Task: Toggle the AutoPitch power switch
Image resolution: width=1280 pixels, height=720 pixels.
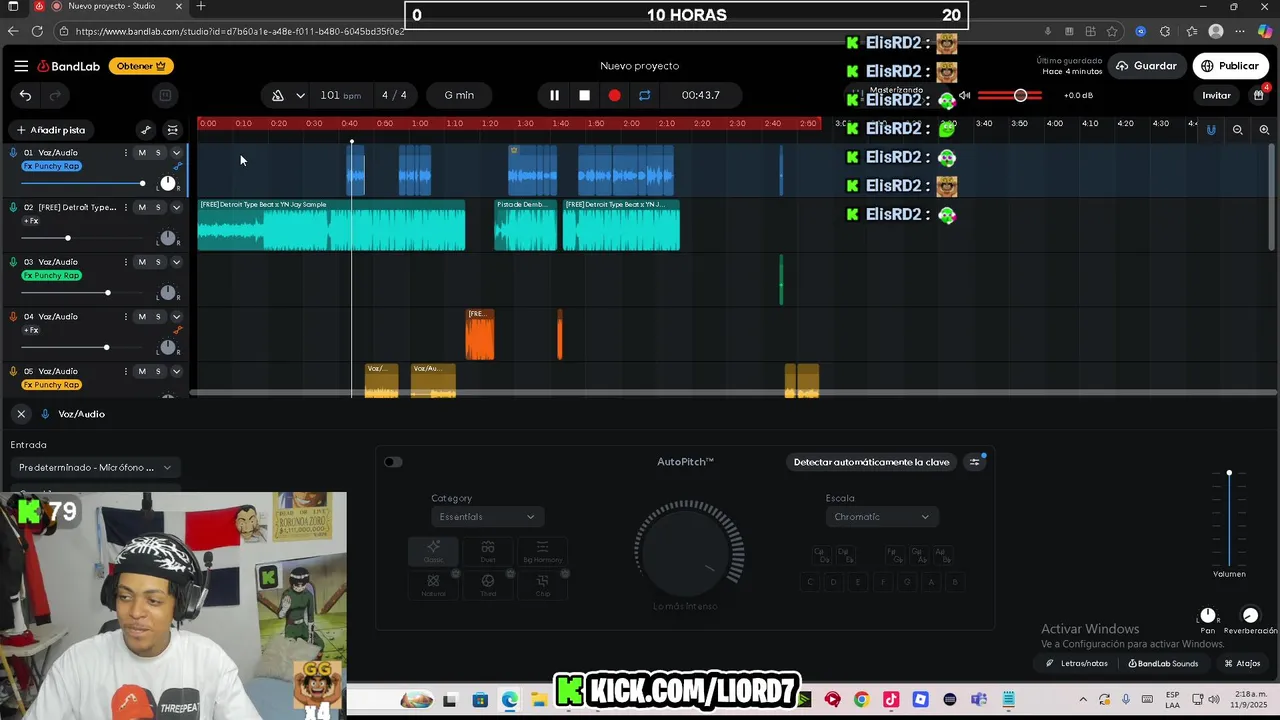Action: 393,462
